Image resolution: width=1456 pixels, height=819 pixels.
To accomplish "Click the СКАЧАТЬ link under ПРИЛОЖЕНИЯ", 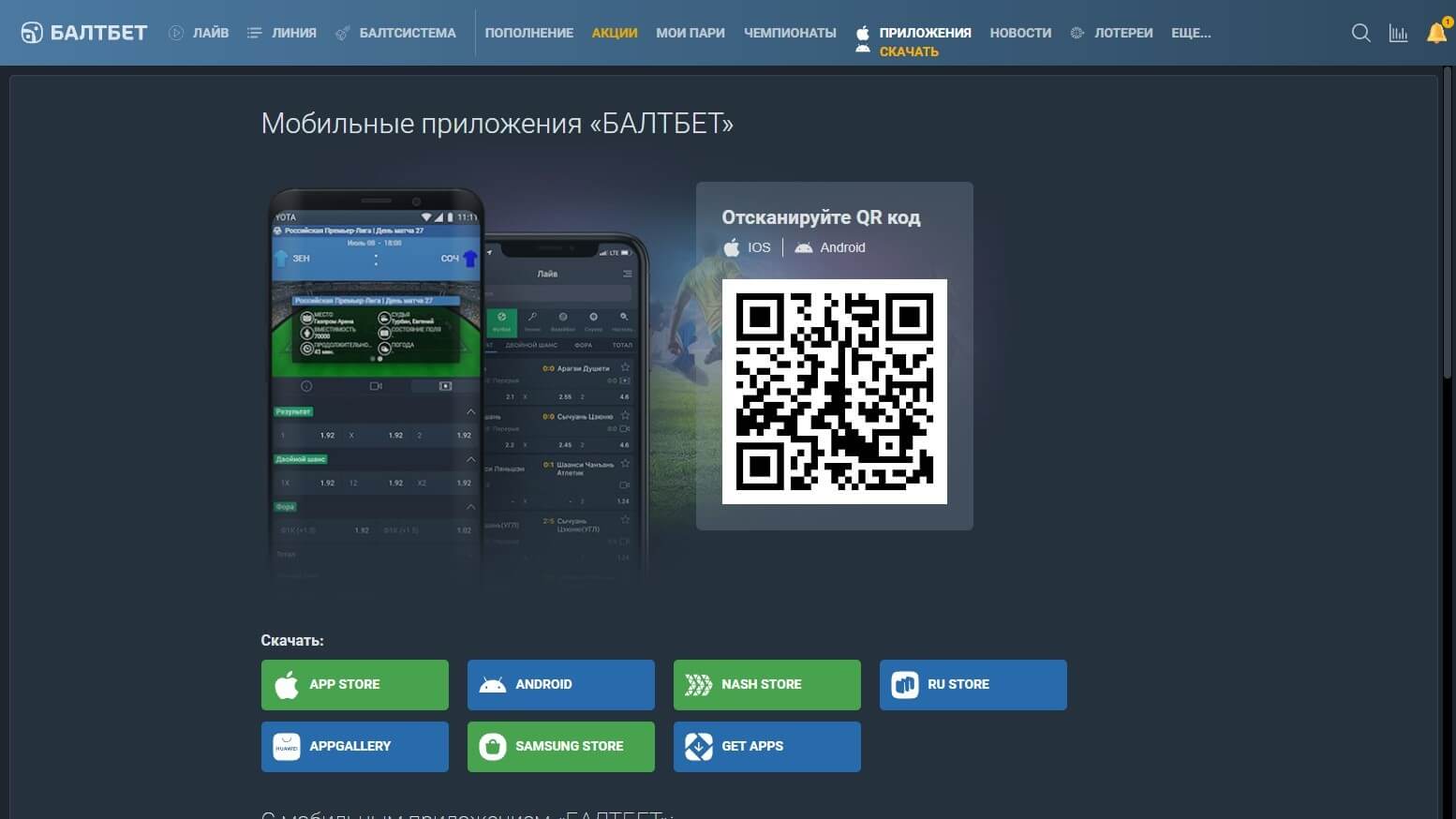I will 909,52.
